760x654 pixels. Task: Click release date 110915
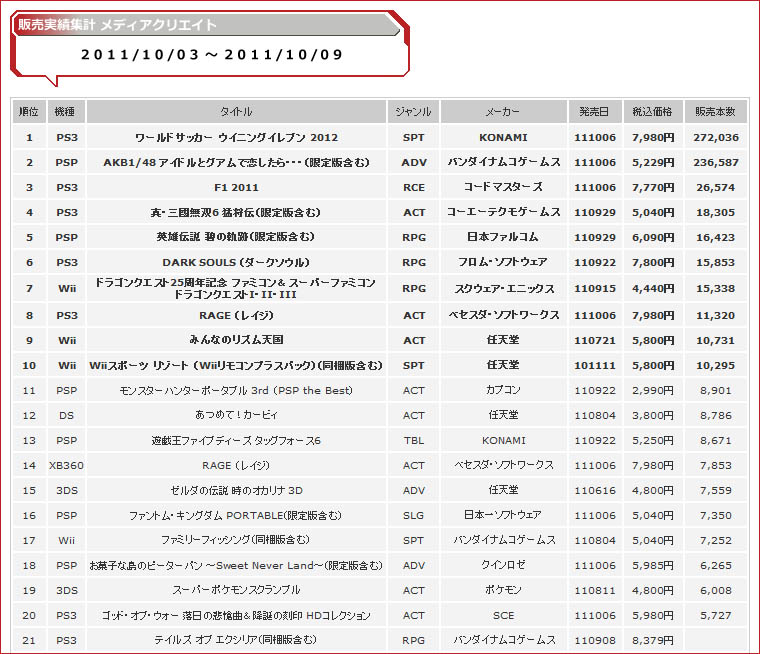595,288
